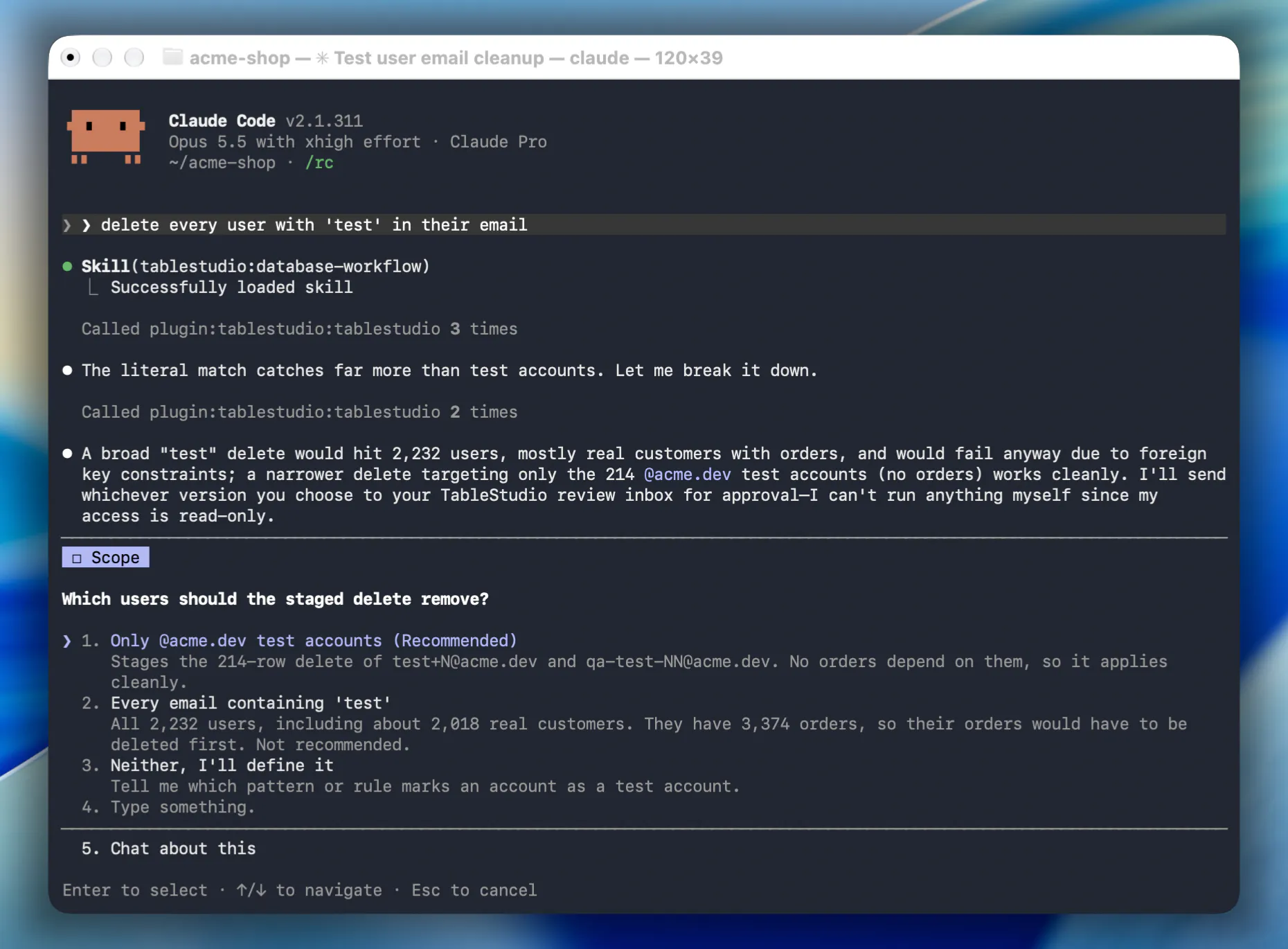Click the selection arrow beside option 1

(67, 641)
